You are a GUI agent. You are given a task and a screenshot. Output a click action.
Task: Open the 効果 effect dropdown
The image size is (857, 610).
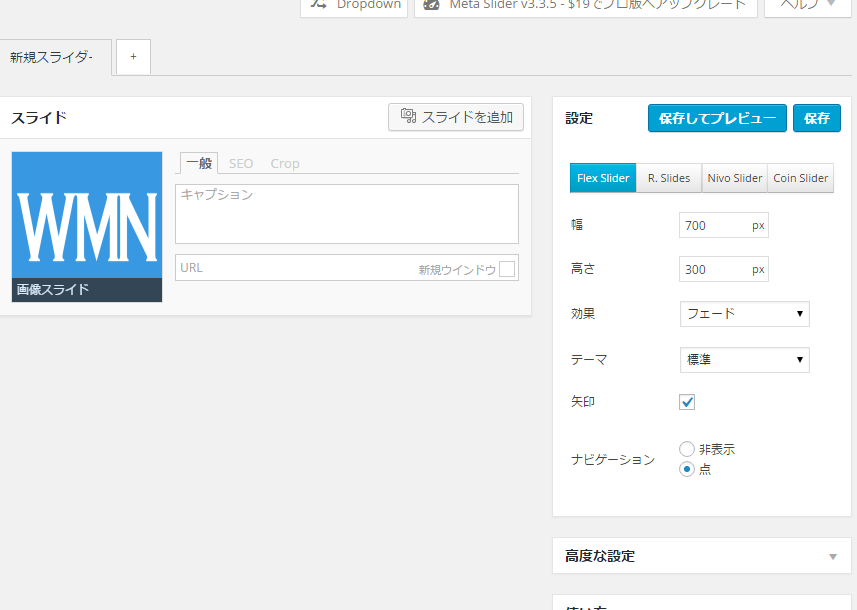click(x=744, y=313)
